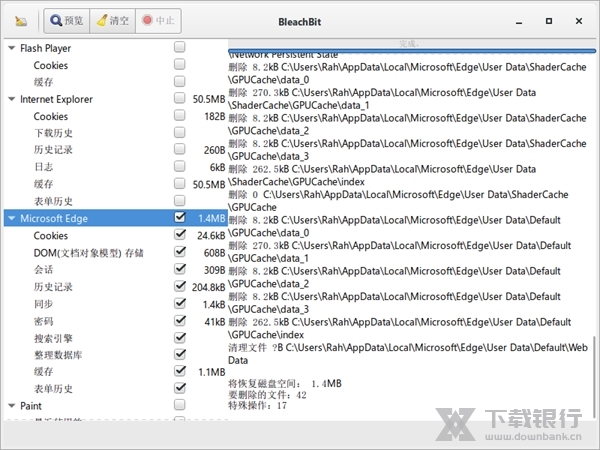Image resolution: width=600 pixels, height=450 pixels.
Task: Maximize the BleachBit window
Action: [x=552, y=18]
